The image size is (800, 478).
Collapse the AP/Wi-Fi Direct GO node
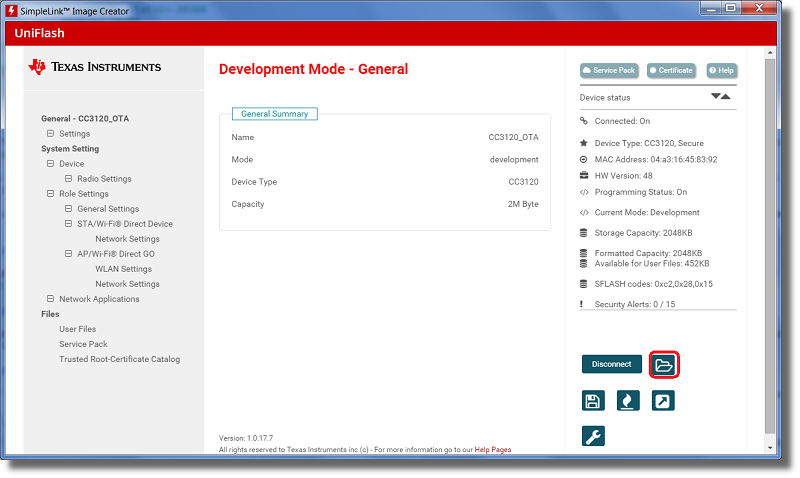pos(68,254)
